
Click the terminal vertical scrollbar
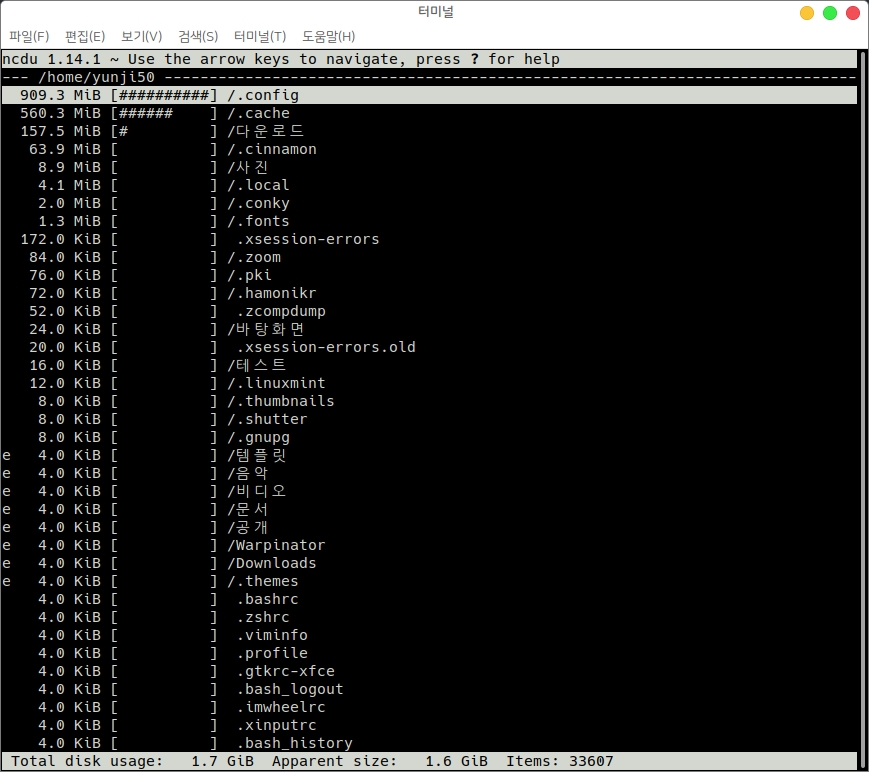point(863,400)
